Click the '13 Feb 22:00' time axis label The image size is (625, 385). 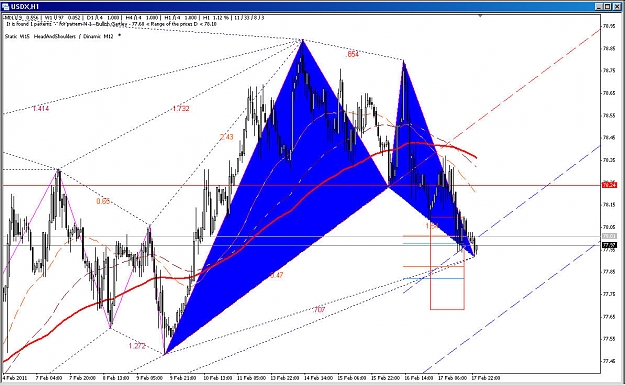[285, 378]
